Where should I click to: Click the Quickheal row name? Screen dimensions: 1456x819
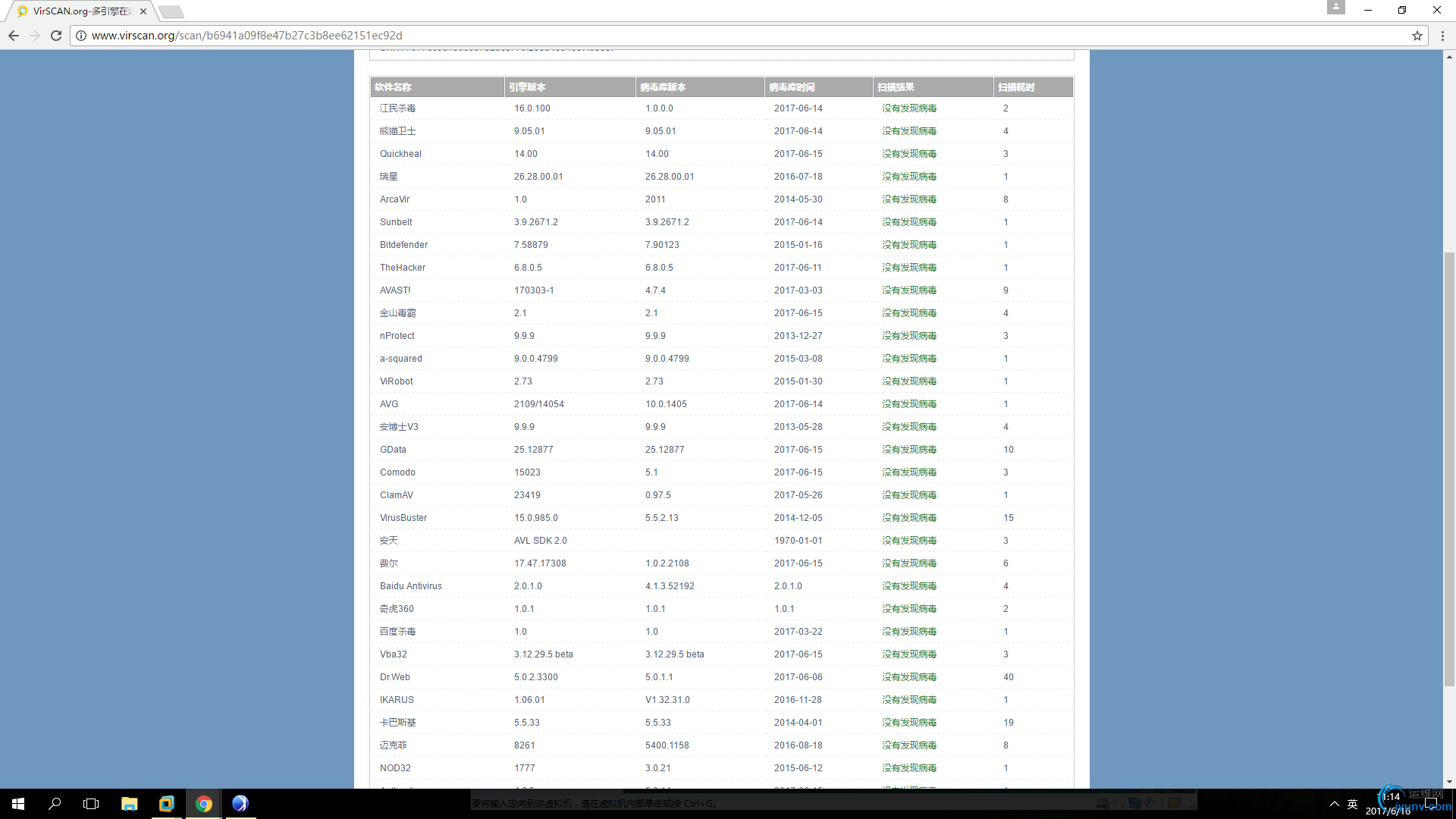coord(400,154)
